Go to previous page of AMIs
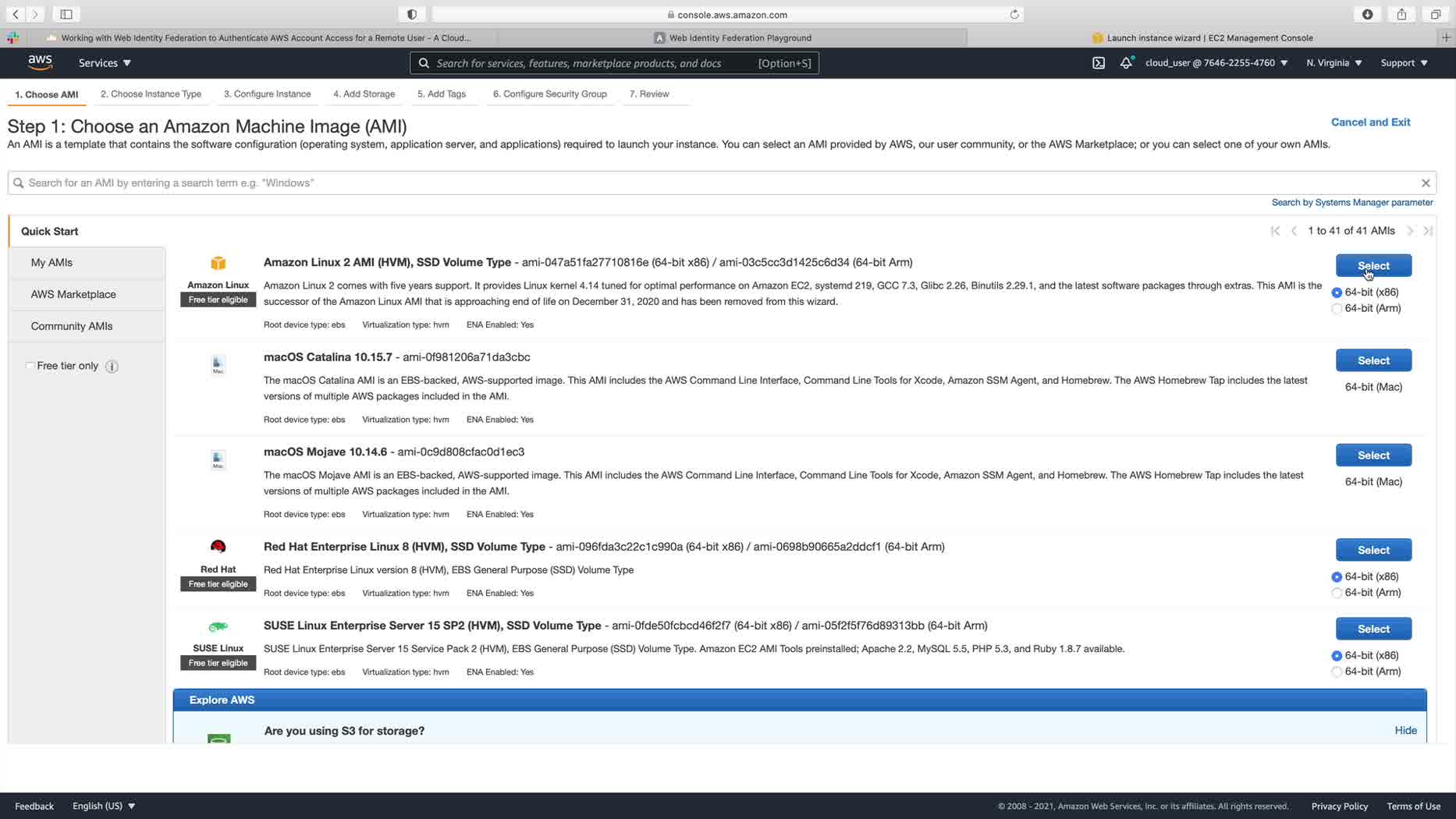 click(1294, 231)
